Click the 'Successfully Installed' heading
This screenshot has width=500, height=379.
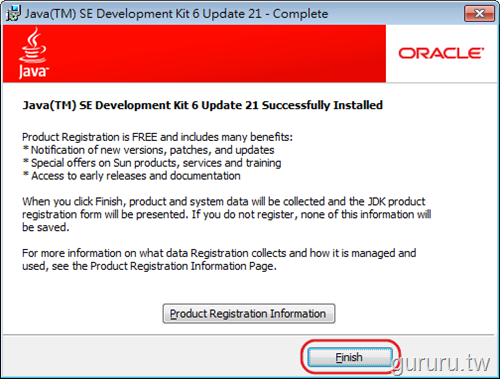[x=202, y=105]
